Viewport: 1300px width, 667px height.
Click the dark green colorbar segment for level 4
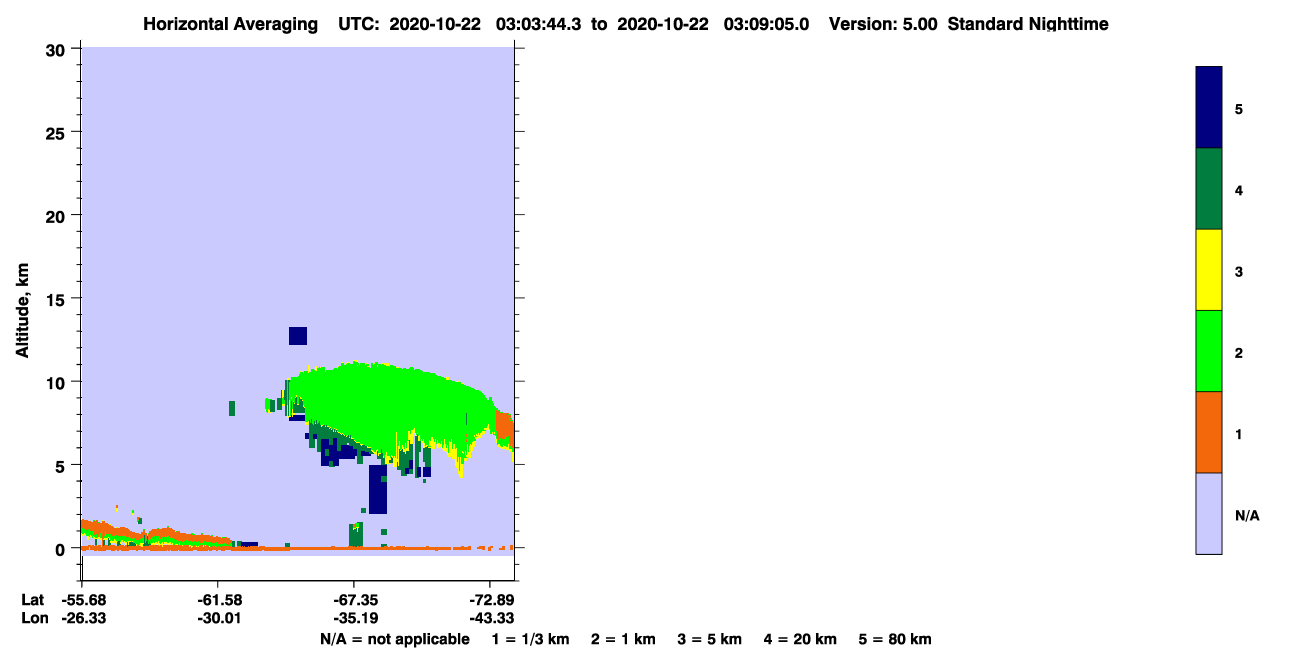click(1209, 189)
